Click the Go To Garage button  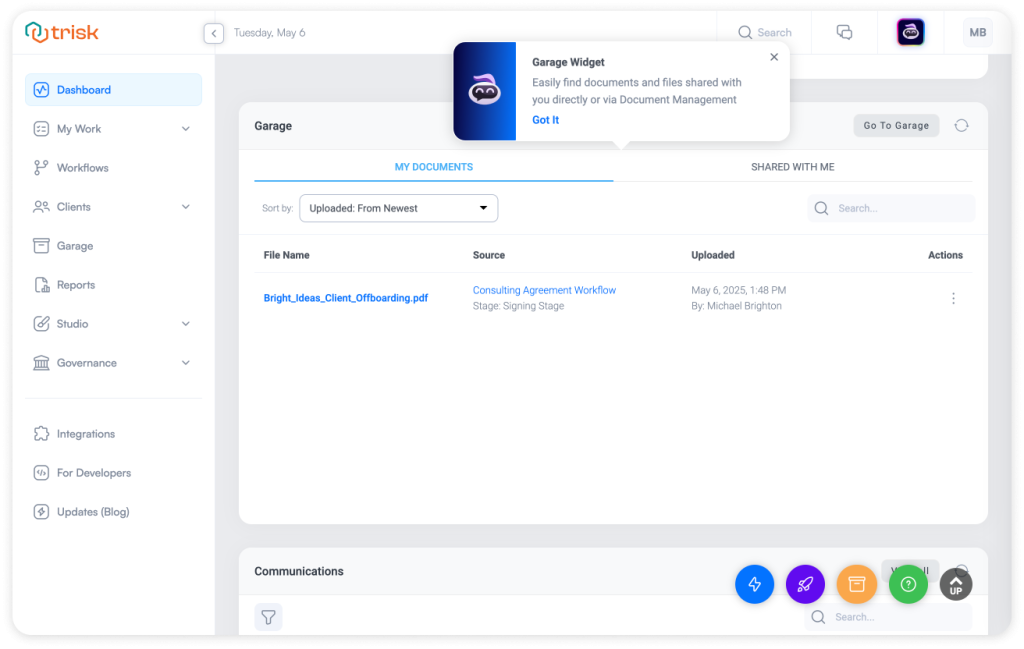(895, 126)
